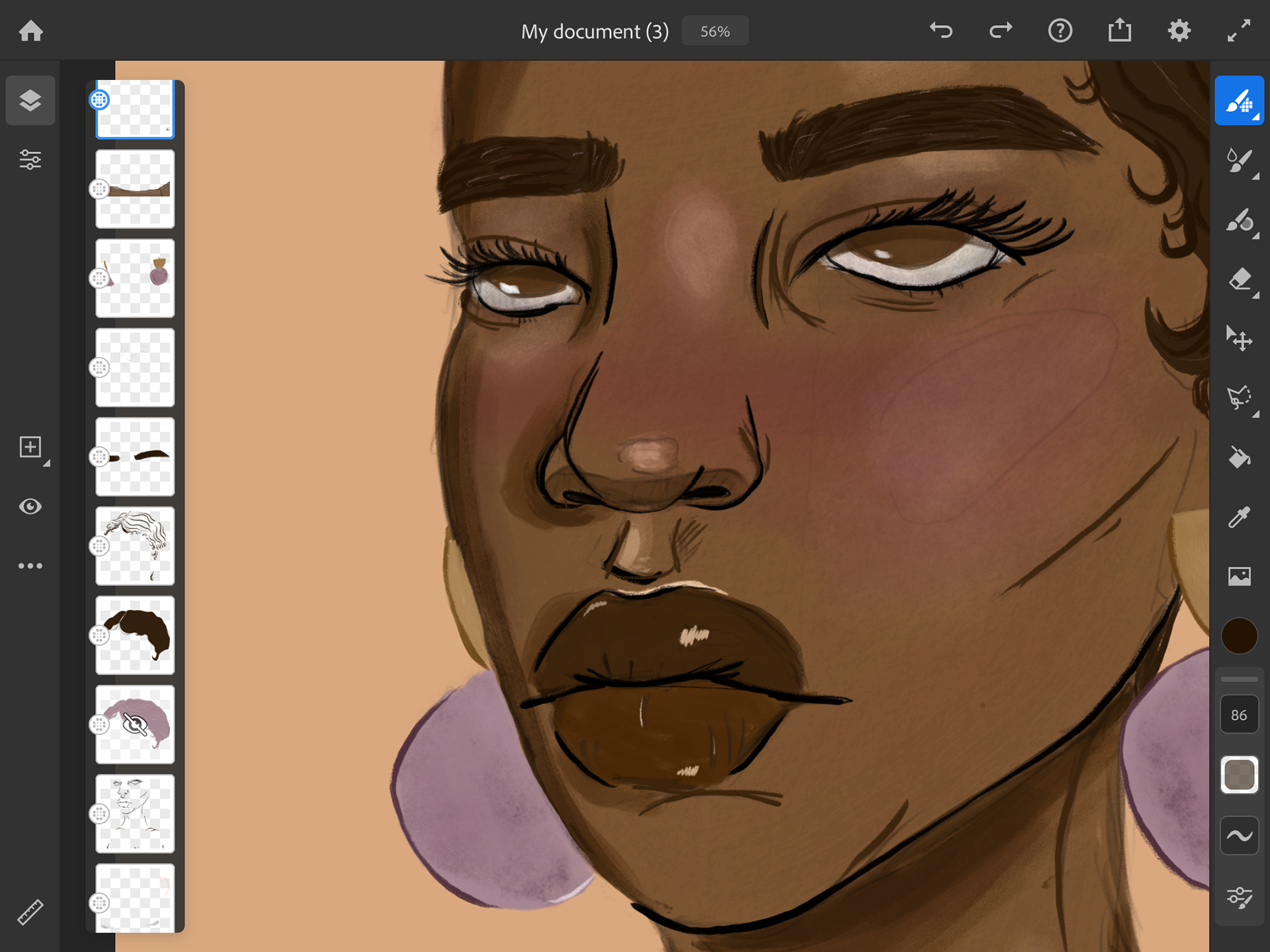The width and height of the screenshot is (1270, 952).
Task: Toggle the layers panel stack icon
Action: pos(30,100)
